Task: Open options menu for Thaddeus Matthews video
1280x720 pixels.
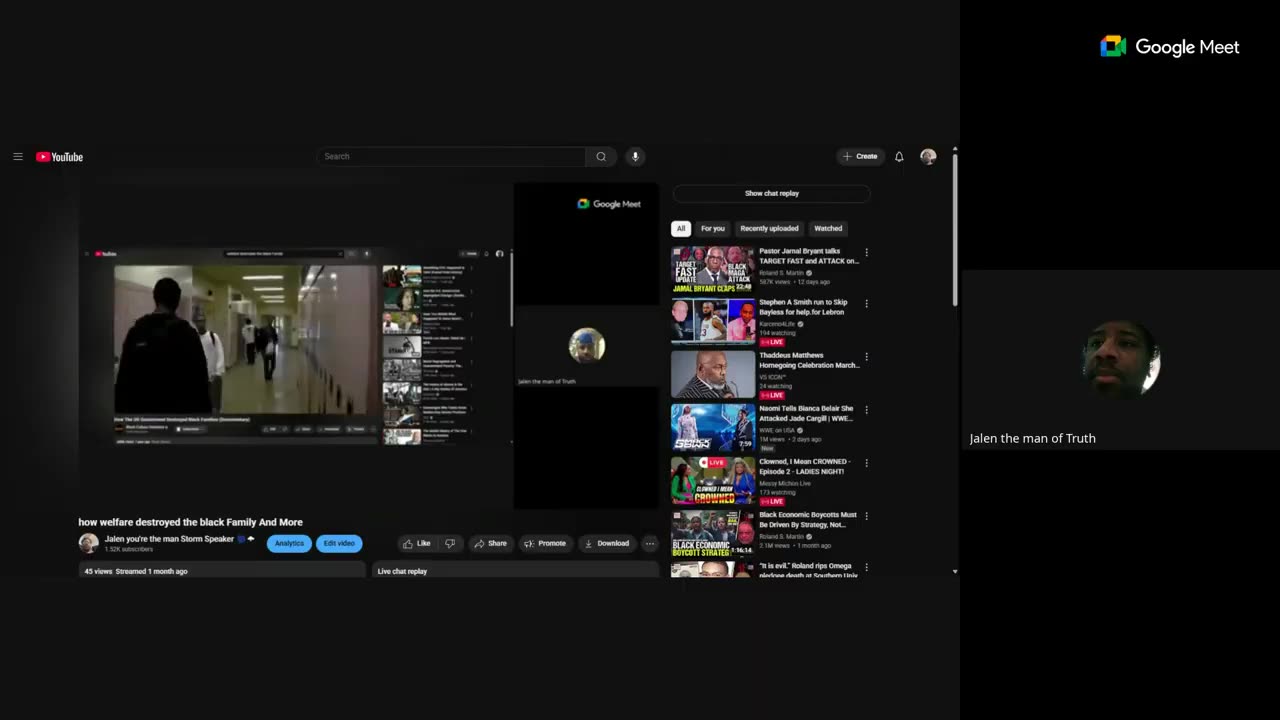Action: (866, 357)
